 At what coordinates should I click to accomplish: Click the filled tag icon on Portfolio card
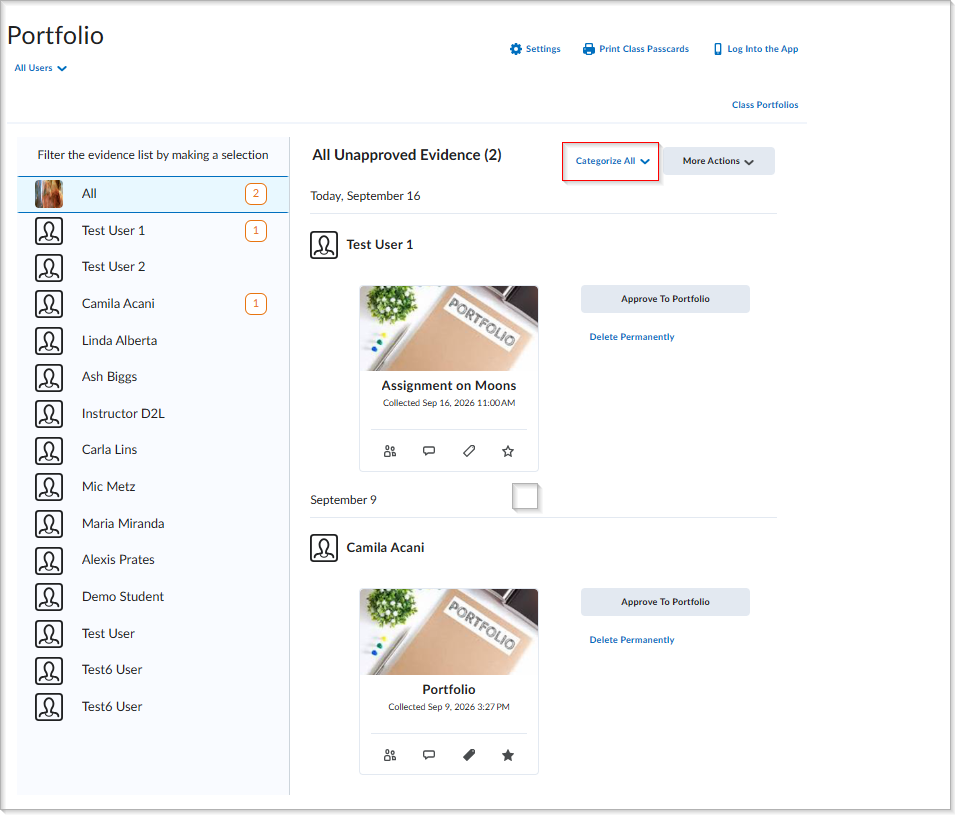click(468, 755)
